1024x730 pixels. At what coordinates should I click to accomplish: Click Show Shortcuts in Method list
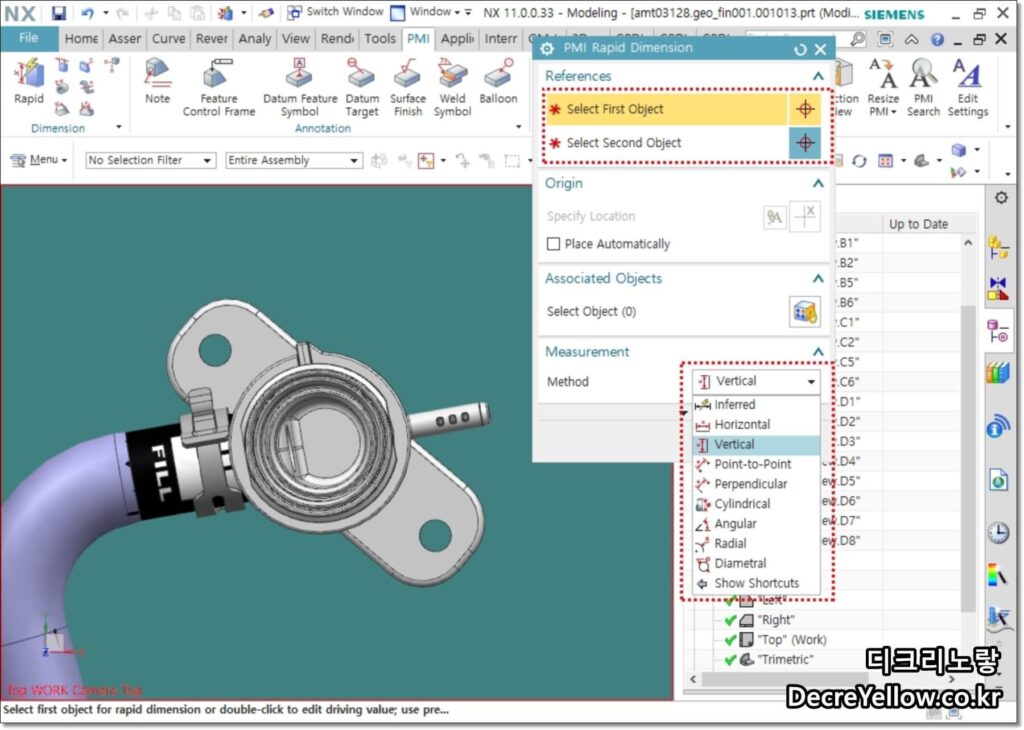pyautogui.click(x=756, y=583)
